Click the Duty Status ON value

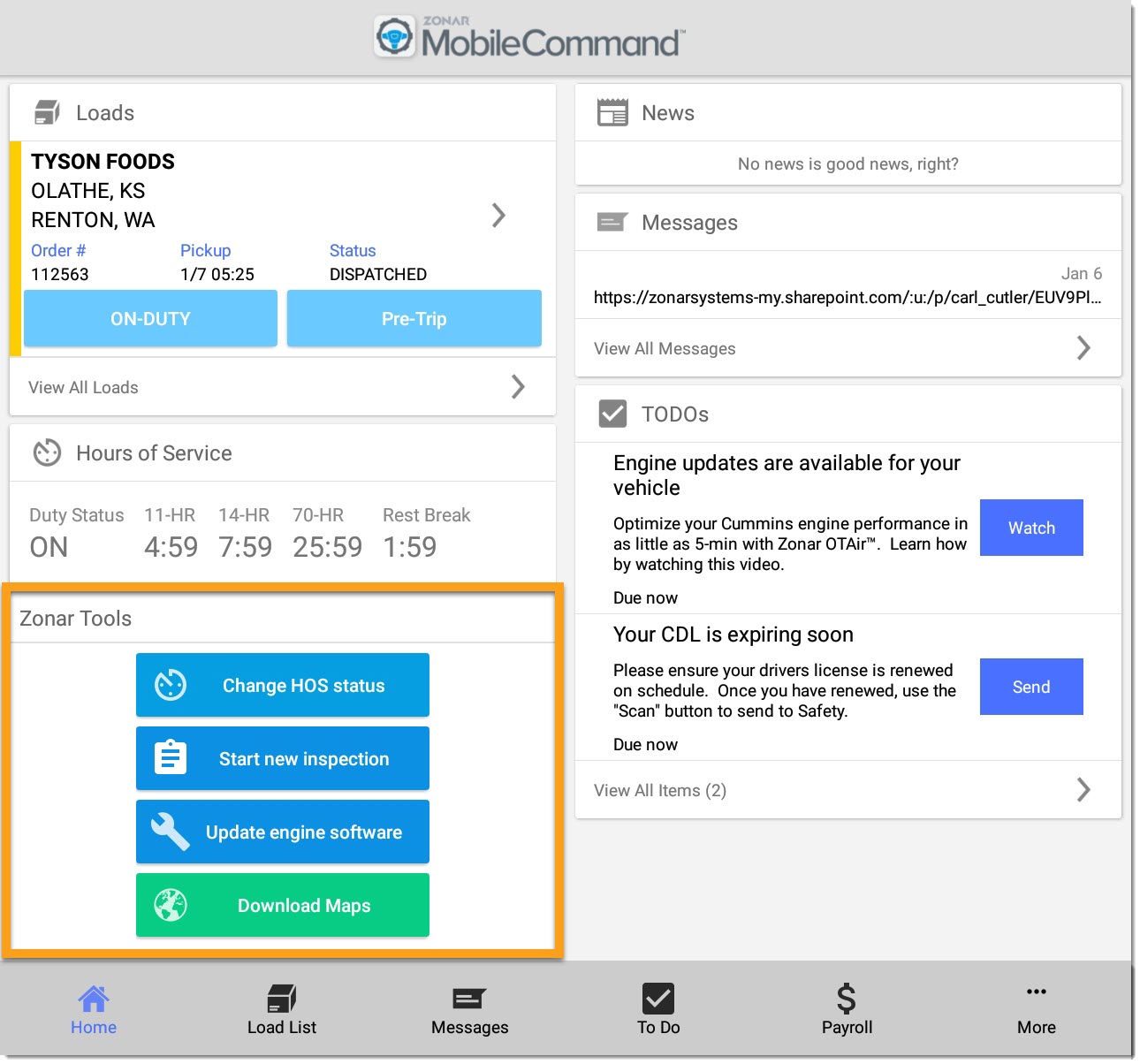(x=49, y=547)
